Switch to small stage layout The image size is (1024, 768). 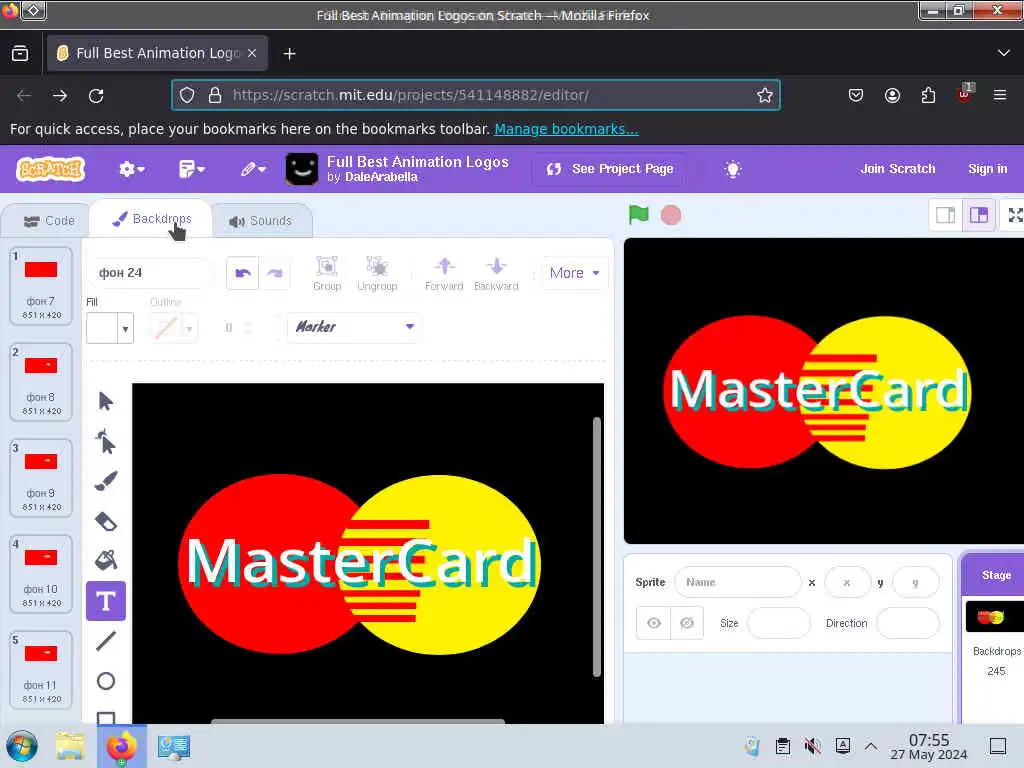(x=945, y=215)
